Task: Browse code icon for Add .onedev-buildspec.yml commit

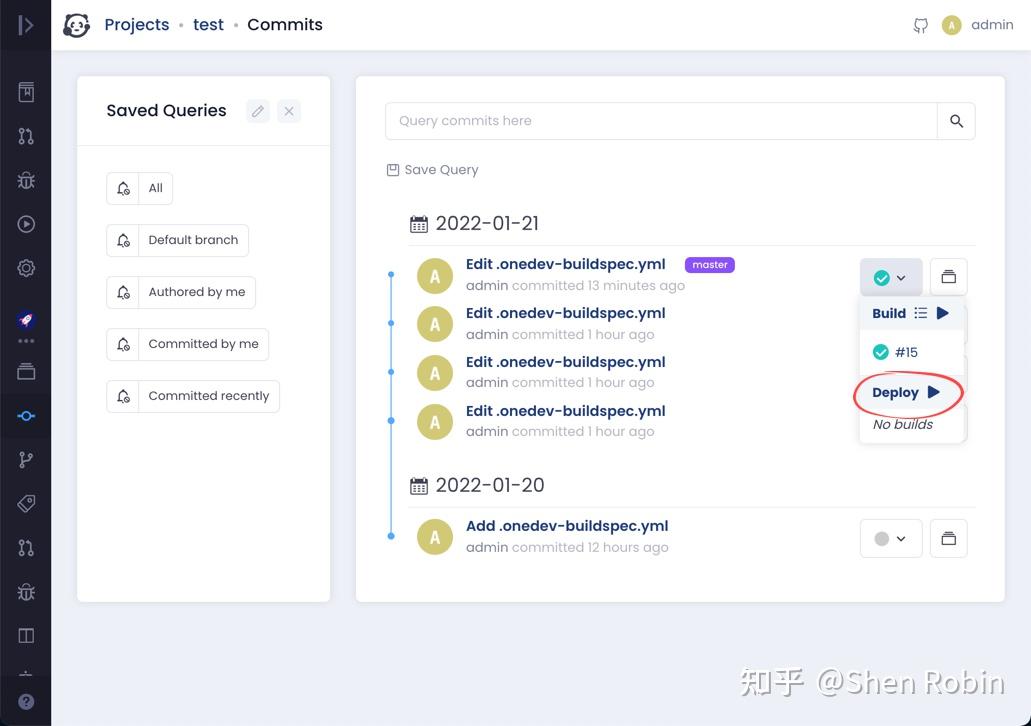Action: 948,539
